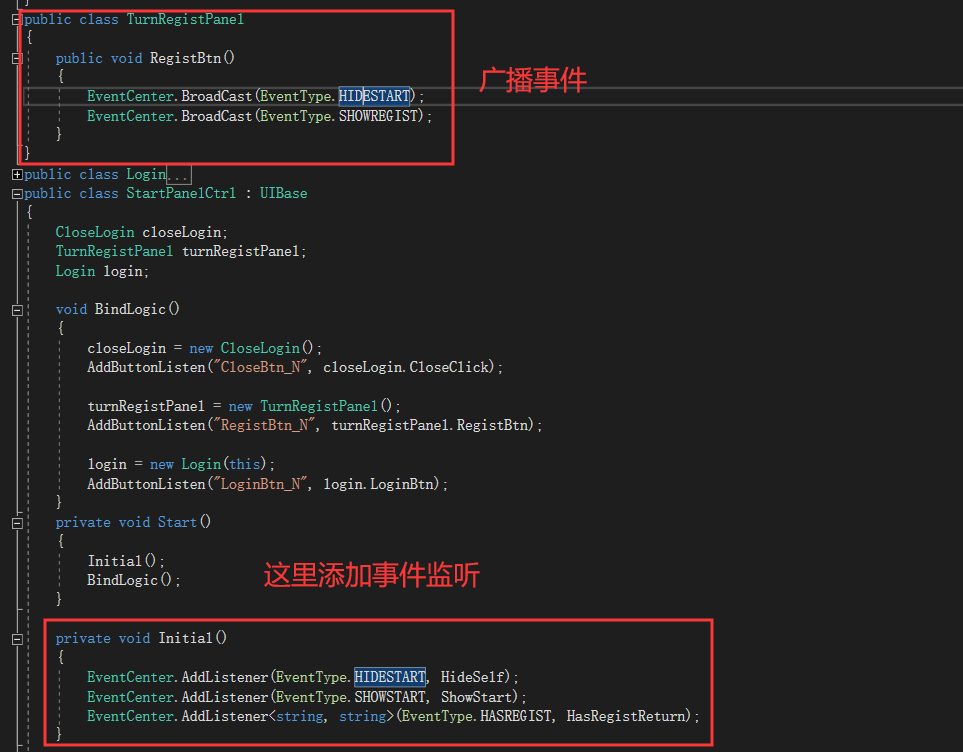Image resolution: width=963 pixels, height=752 pixels.
Task: Collapse the BindLogic method region
Action: point(17,310)
